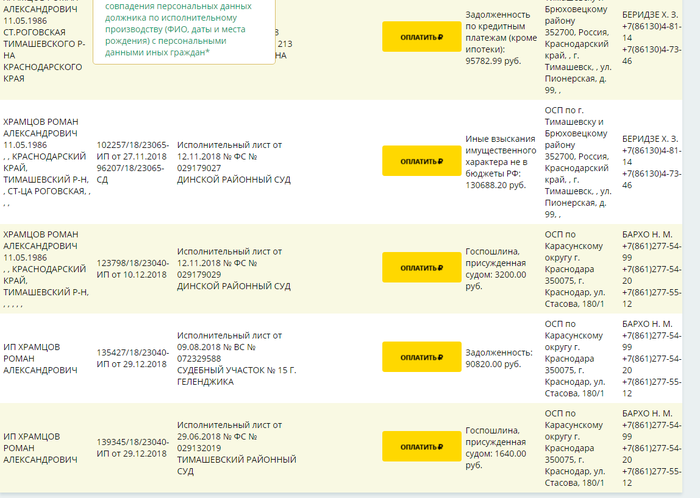Click ИП ХРАМЦОВ РОМАН in the 139345/18/23040-ИП row
Viewport: 700px width, 498px height.
40,448
